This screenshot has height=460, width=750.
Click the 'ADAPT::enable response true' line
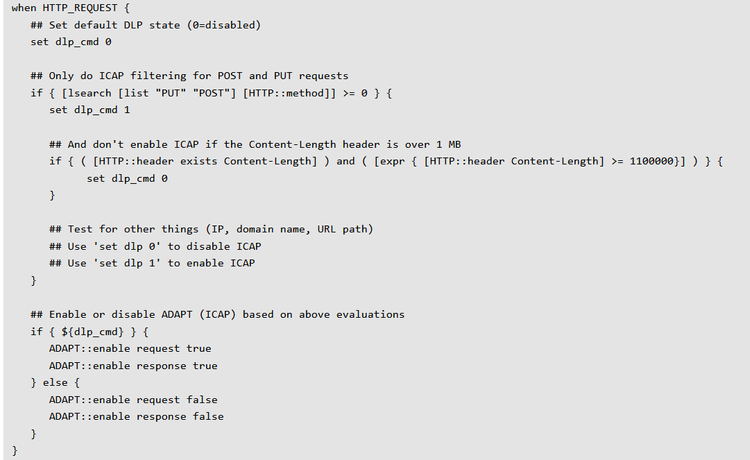pyautogui.click(x=133, y=365)
